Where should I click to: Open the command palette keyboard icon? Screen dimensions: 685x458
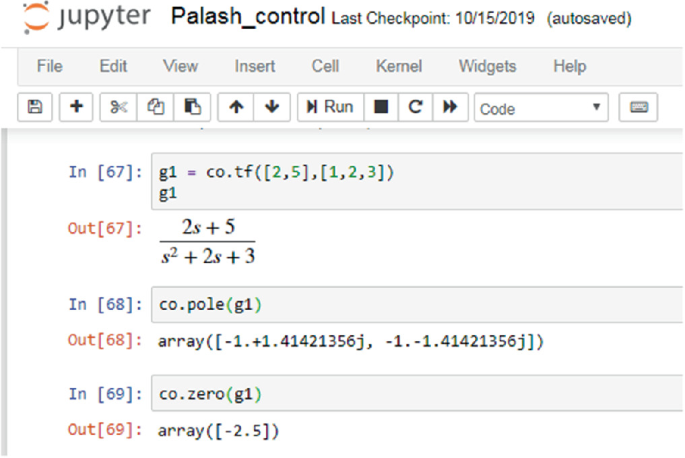pos(638,107)
